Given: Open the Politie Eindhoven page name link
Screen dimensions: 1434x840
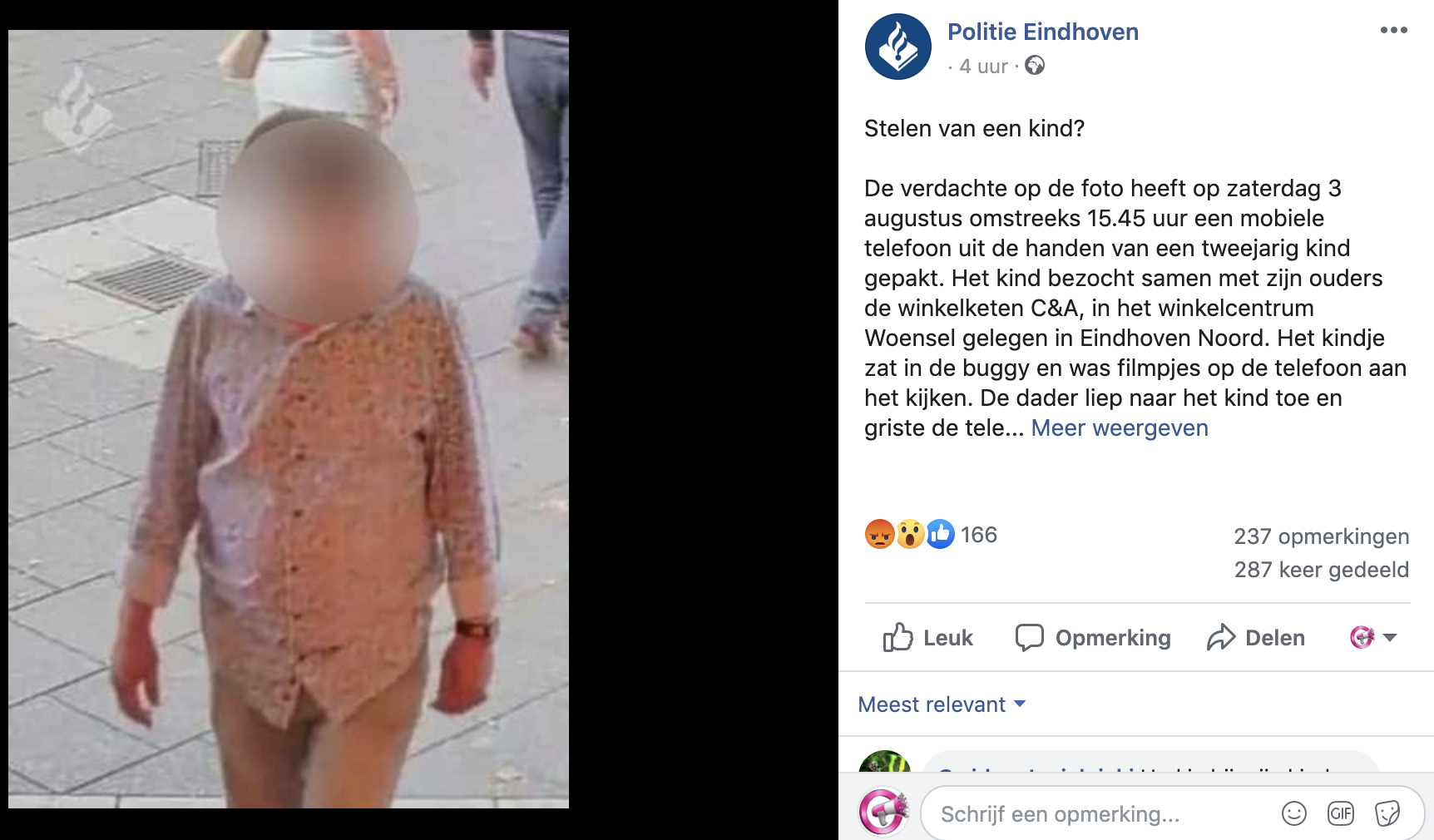Looking at the screenshot, I should pos(1043,32).
